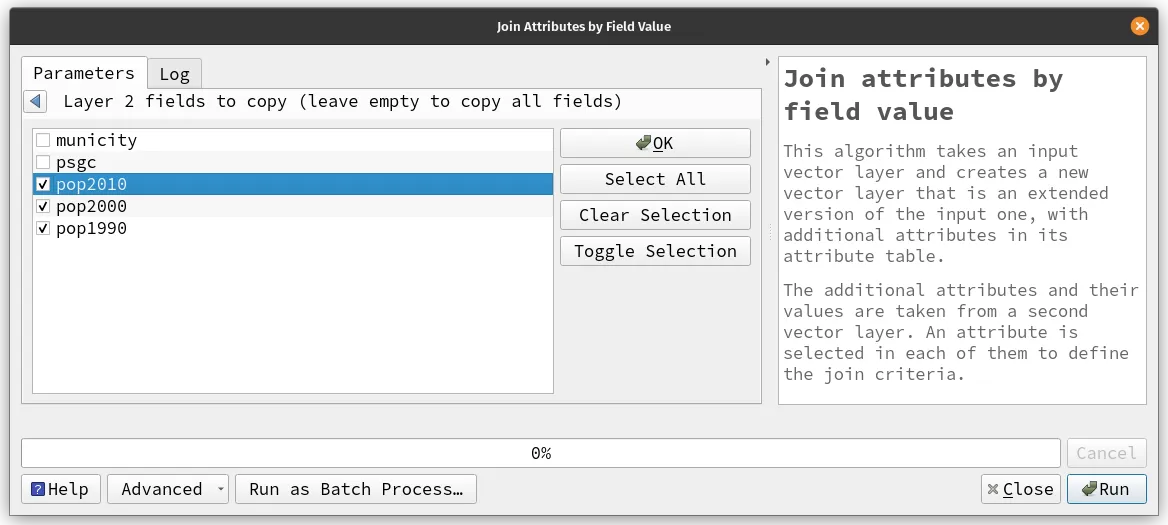Screen dimensions: 1168x525
Task: Check the psgc field checkbox
Action: (x=43, y=162)
